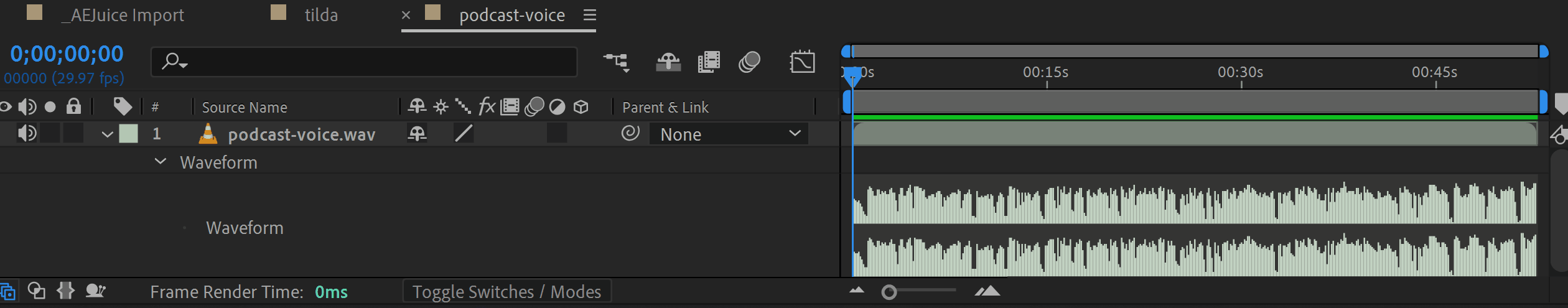1568x308 pixels.
Task: Expand or collapse the Layer Switches pane
Action: (8, 291)
